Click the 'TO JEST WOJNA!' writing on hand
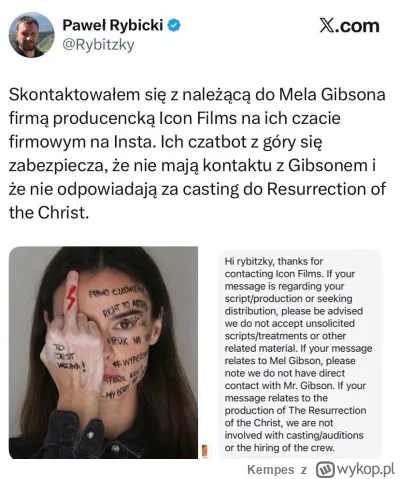400x479 pixels. click(x=71, y=357)
